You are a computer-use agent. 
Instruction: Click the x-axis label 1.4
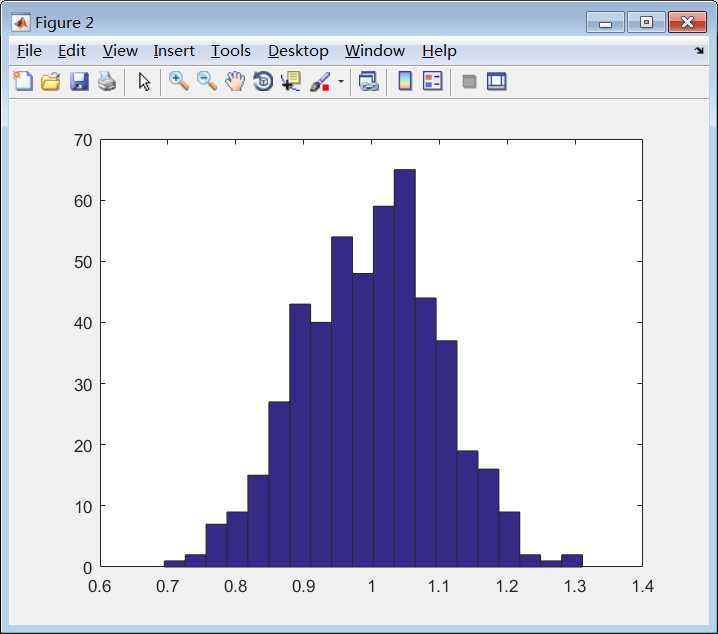point(642,586)
